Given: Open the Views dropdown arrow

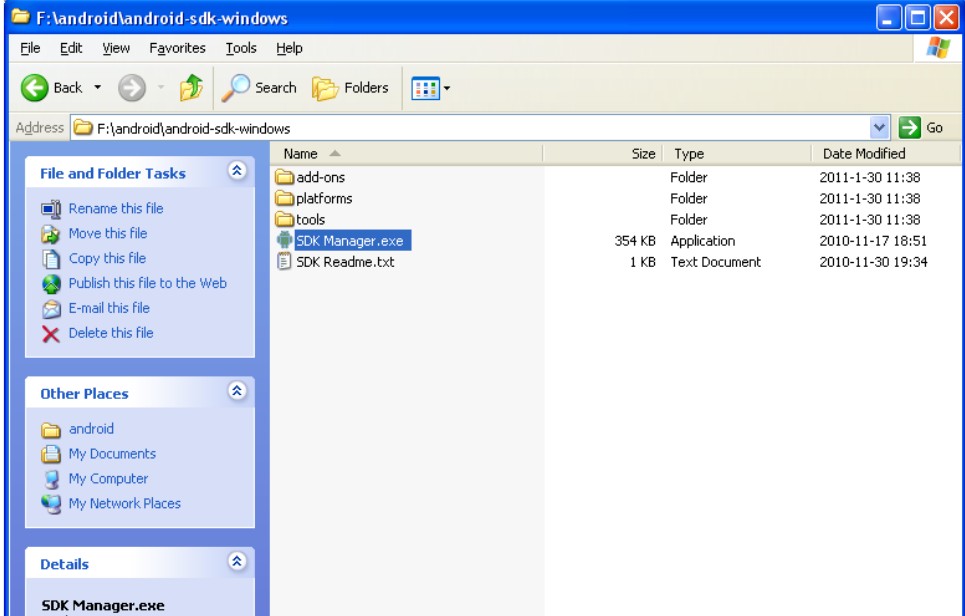Looking at the screenshot, I should 447,89.
